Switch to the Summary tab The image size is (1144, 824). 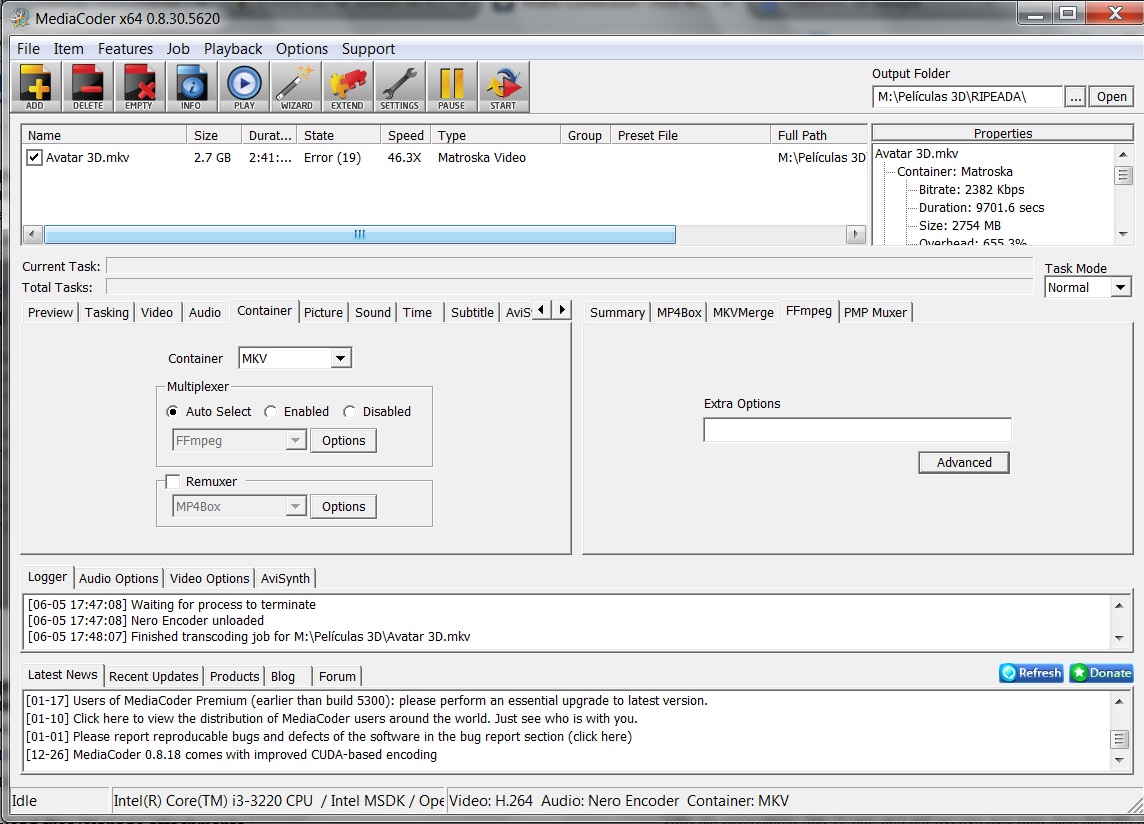[617, 312]
